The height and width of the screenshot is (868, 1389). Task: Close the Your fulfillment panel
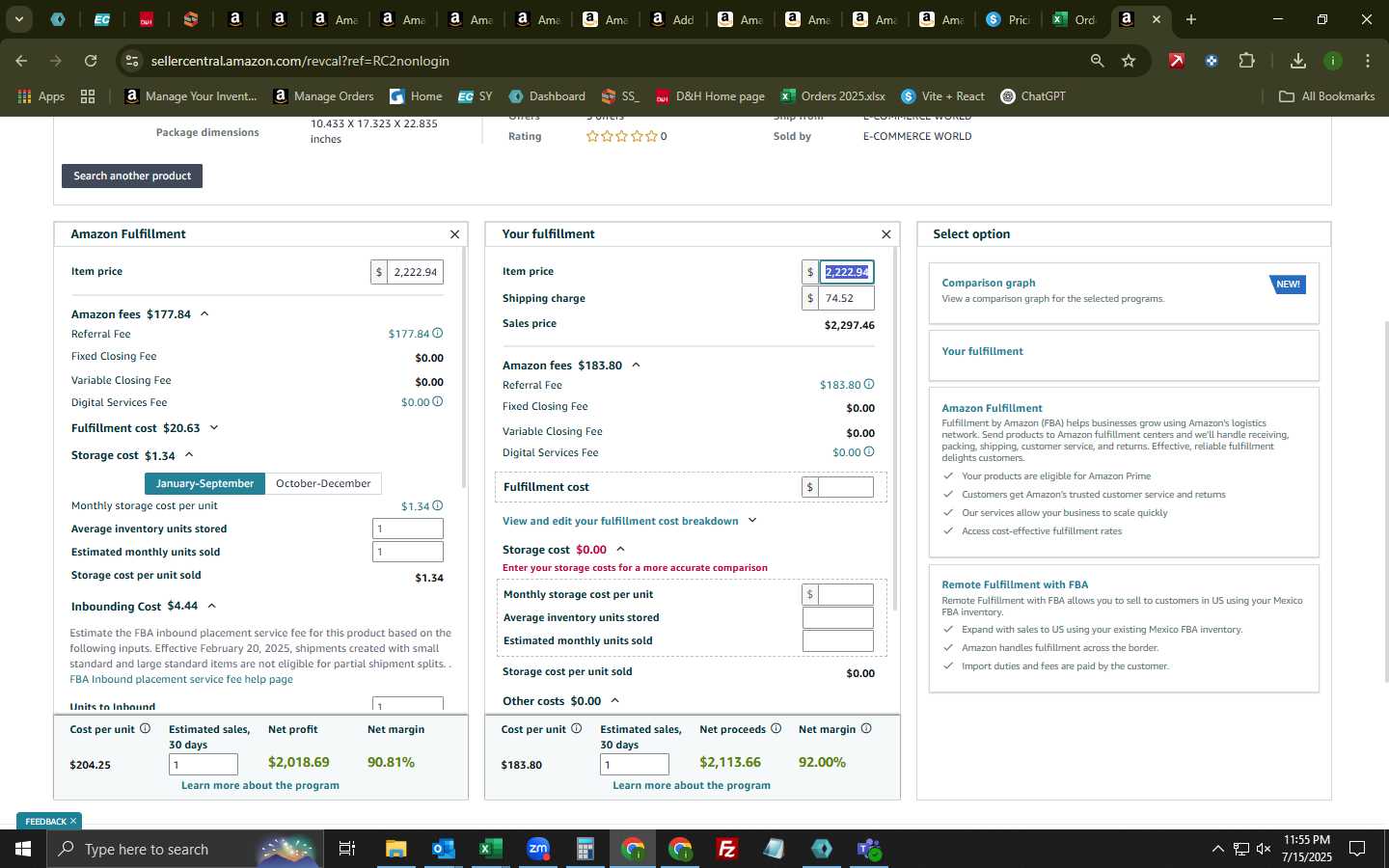pos(885,234)
